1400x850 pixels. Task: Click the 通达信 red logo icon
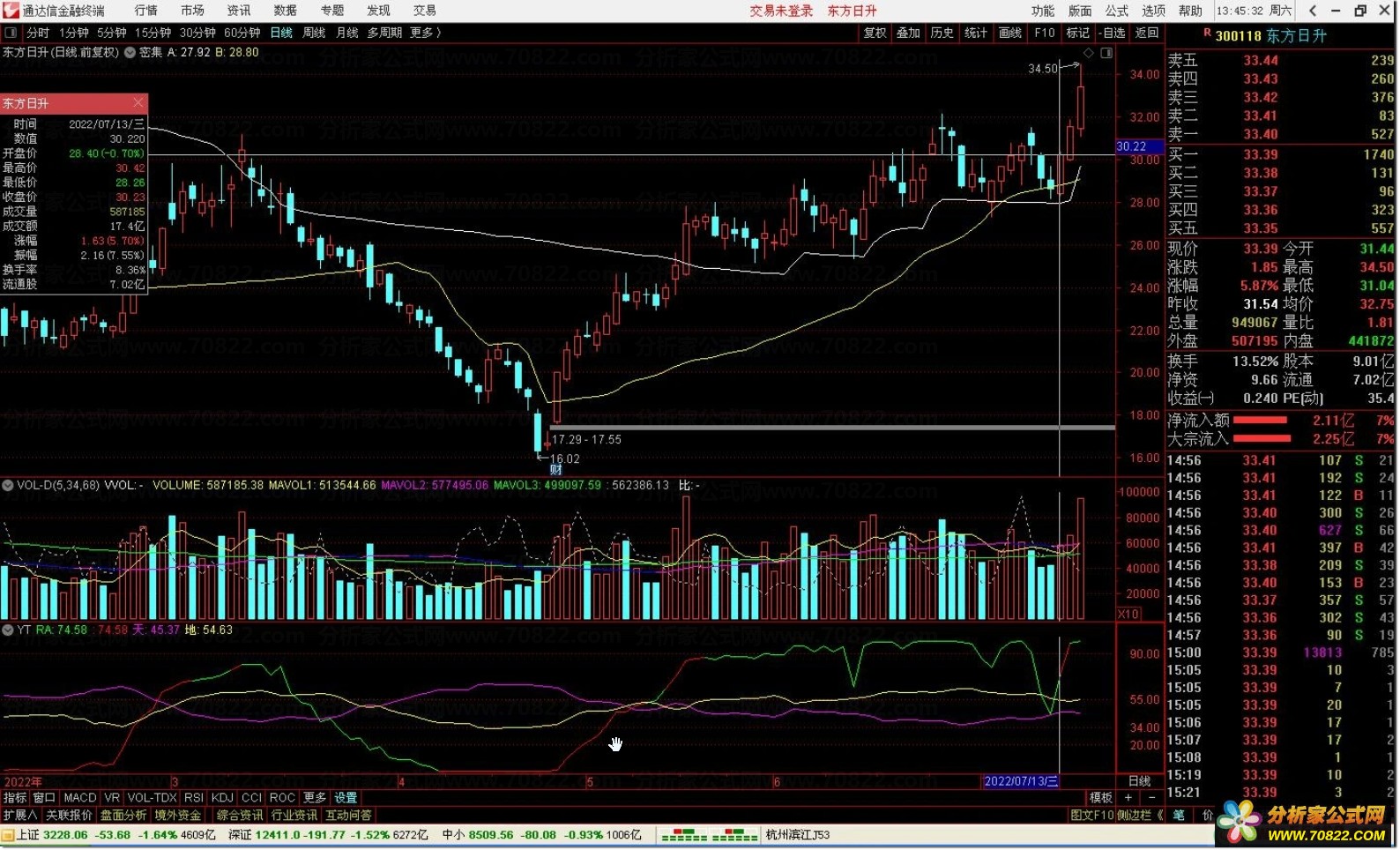tap(11, 11)
